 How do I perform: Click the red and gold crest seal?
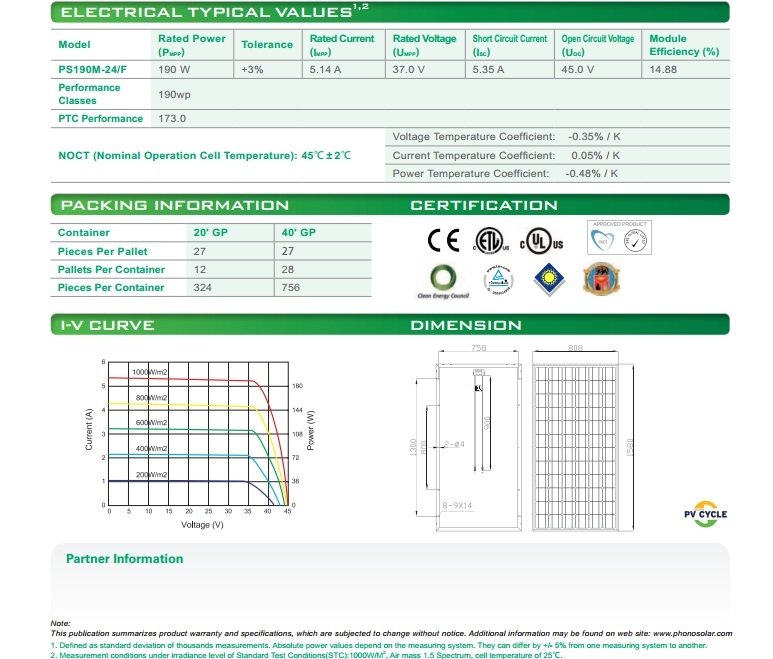click(602, 277)
